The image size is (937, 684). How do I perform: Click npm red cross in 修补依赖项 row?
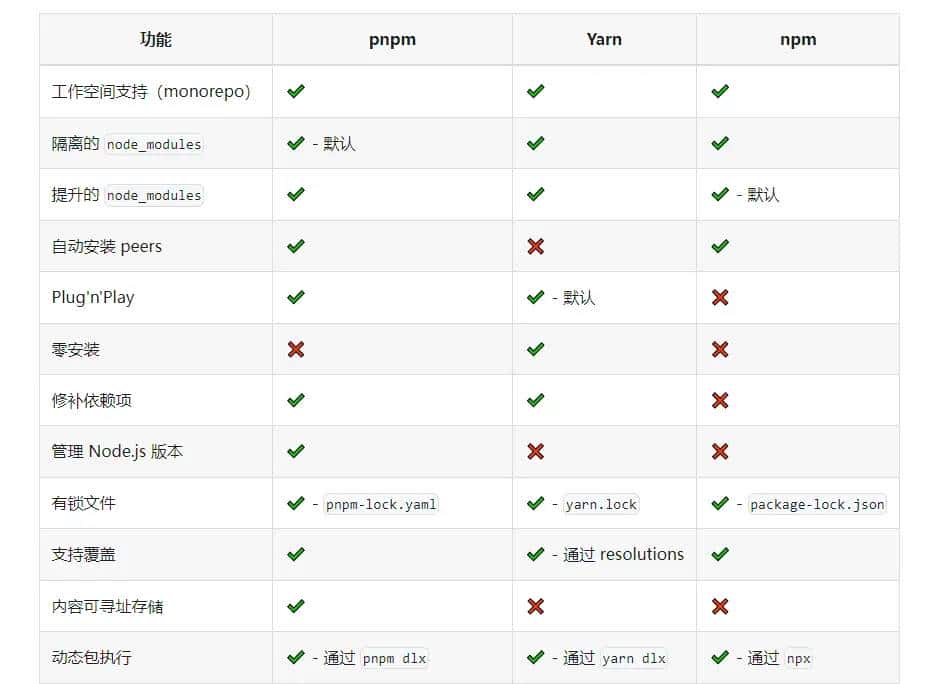(720, 400)
